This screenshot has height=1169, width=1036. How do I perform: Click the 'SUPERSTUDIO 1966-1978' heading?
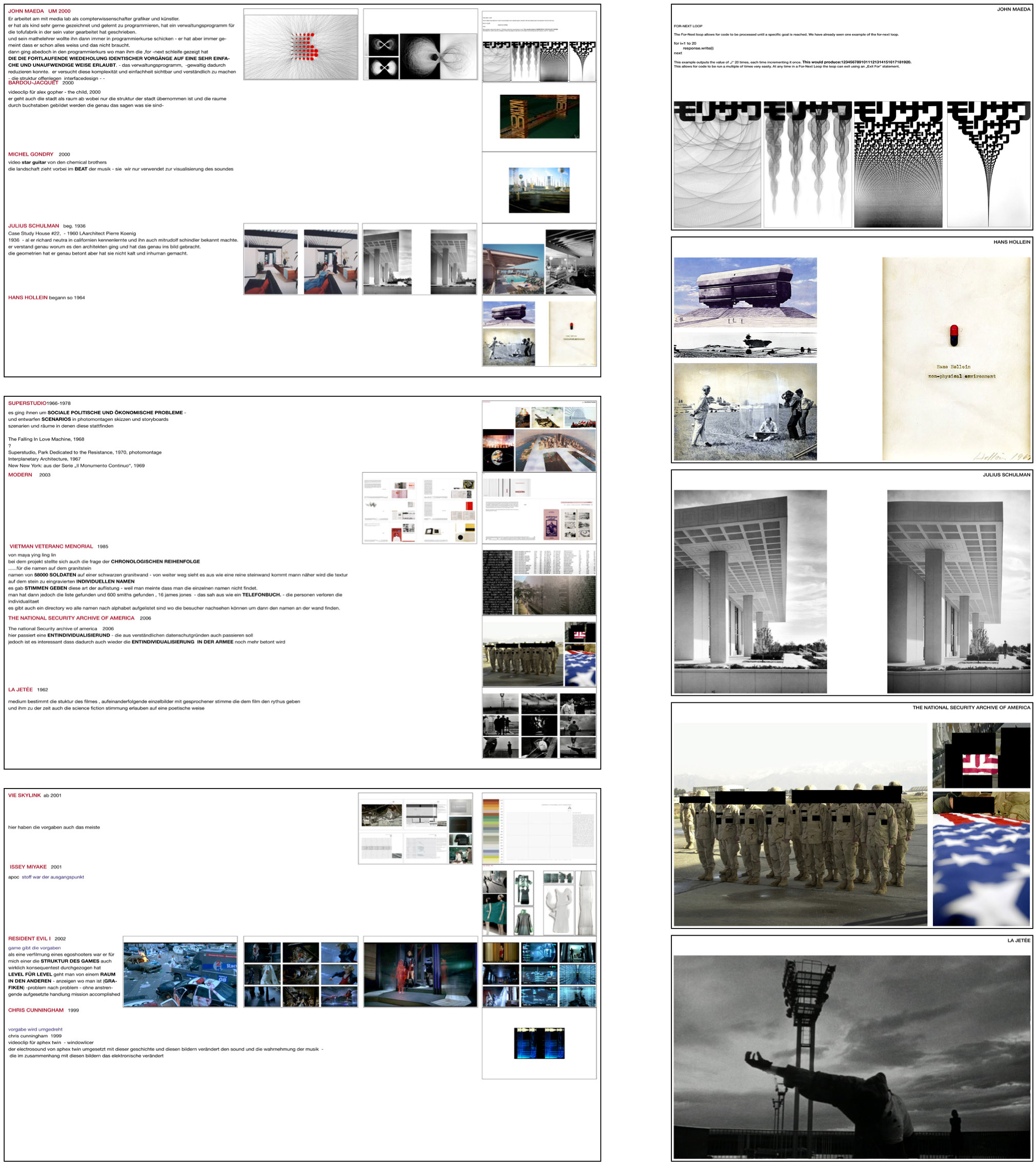(39, 403)
